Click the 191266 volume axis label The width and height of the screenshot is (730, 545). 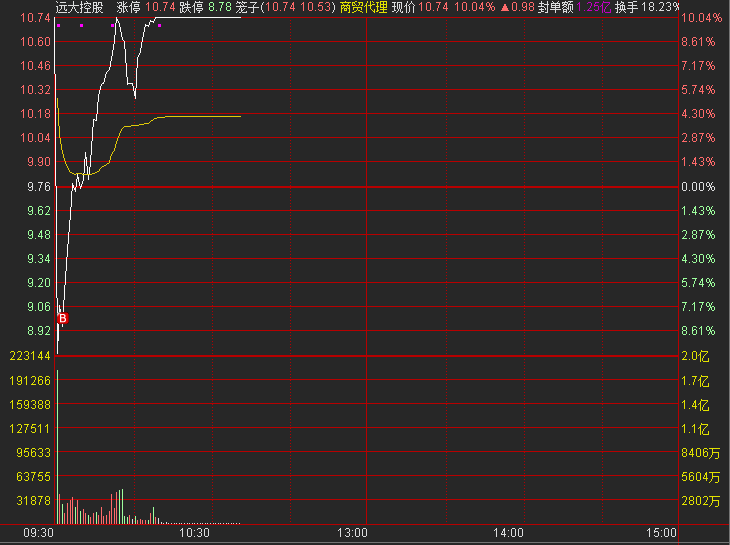(x=30, y=381)
